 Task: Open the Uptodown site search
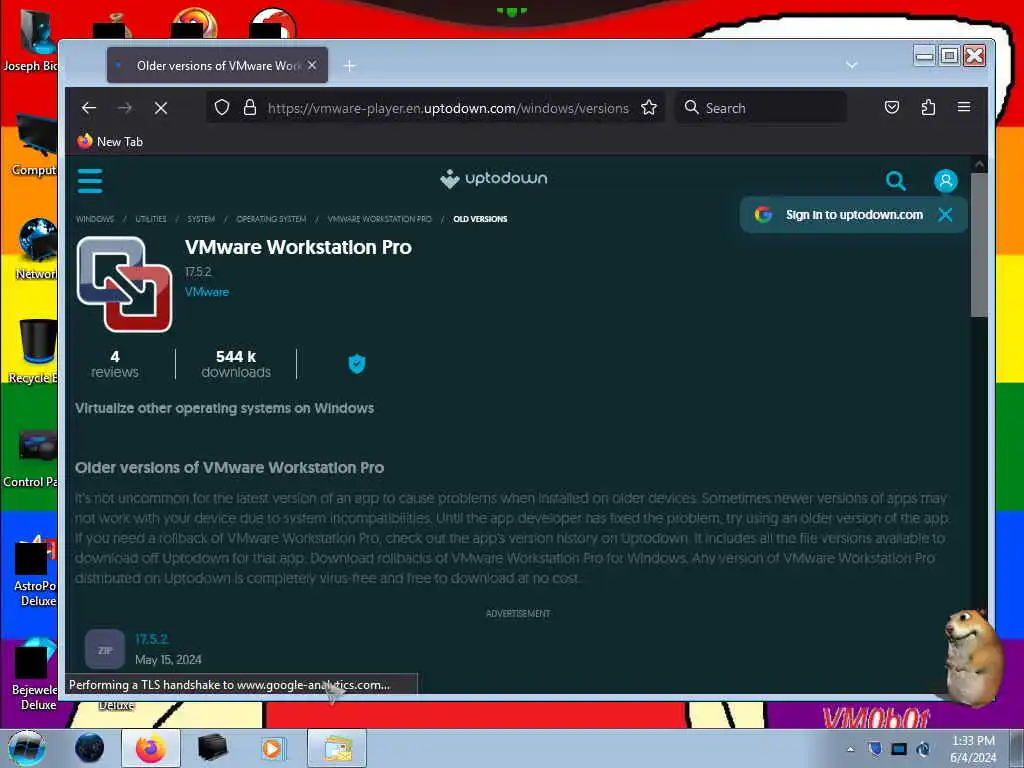pyautogui.click(x=895, y=181)
